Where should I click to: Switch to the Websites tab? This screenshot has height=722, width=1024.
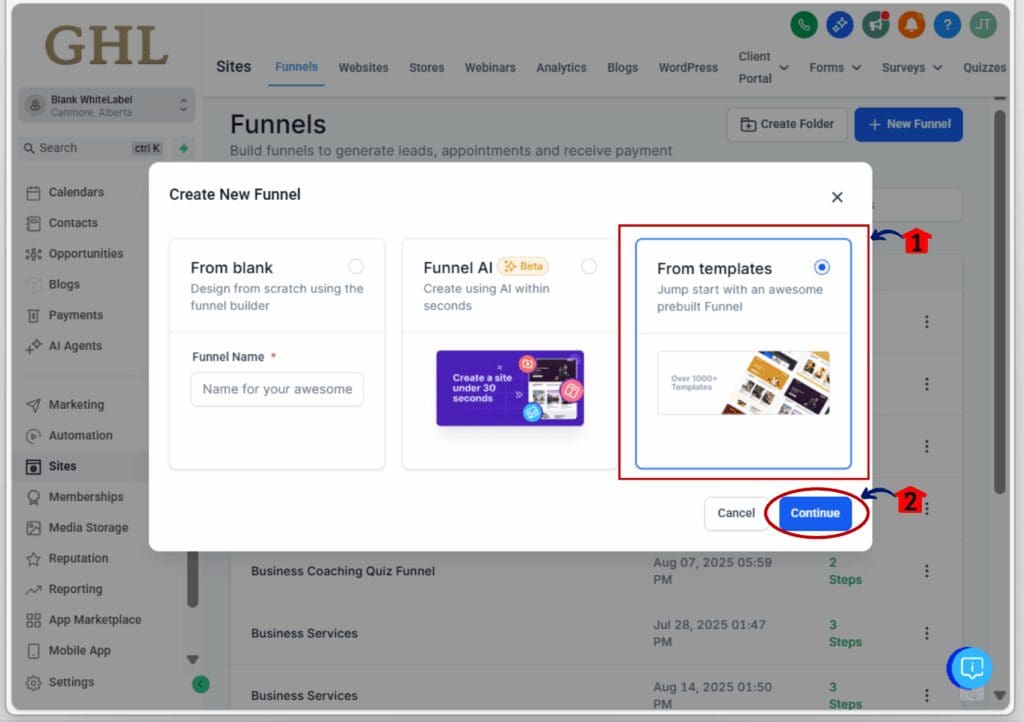coord(363,67)
